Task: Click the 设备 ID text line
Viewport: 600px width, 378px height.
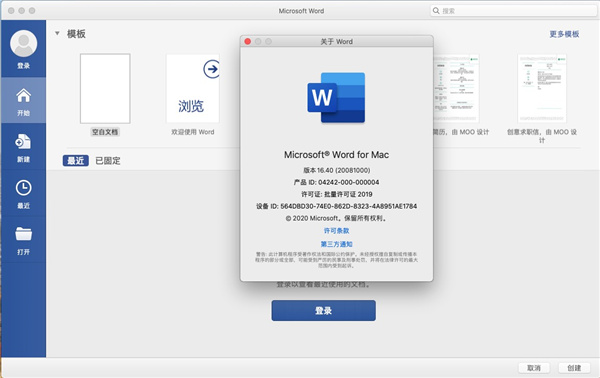Action: [336, 206]
